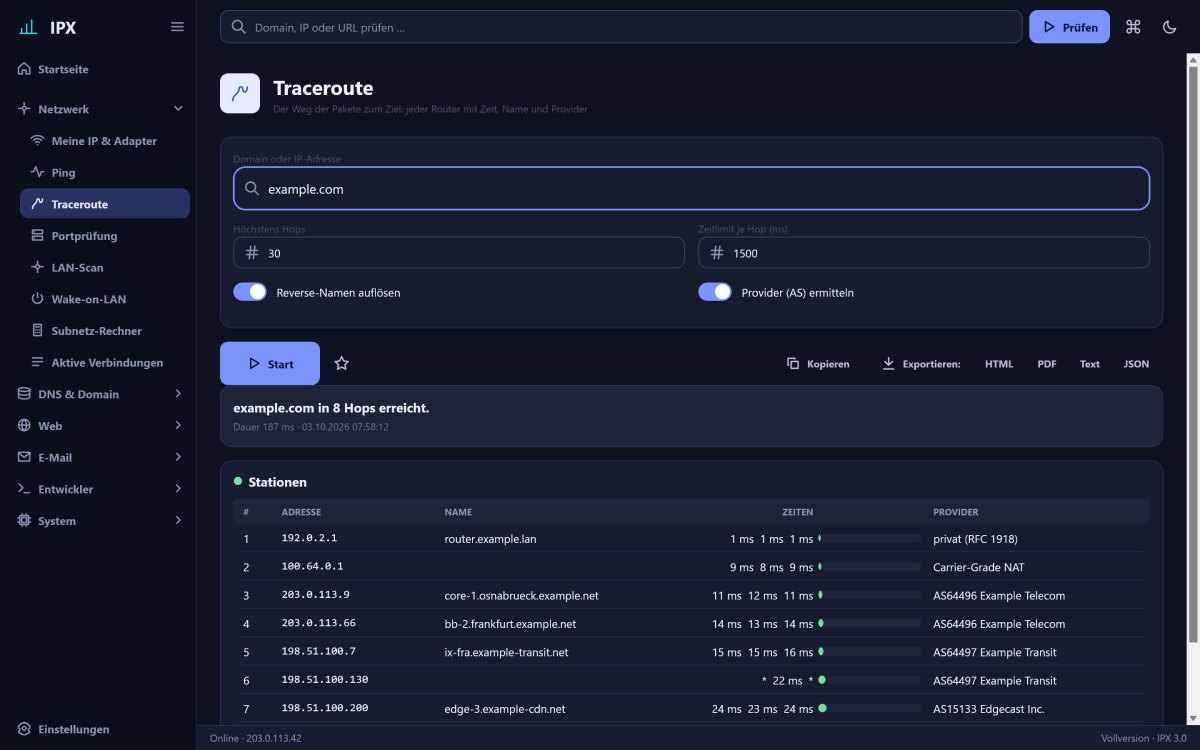Click the Ping pulse icon
1200x750 pixels.
point(38,172)
